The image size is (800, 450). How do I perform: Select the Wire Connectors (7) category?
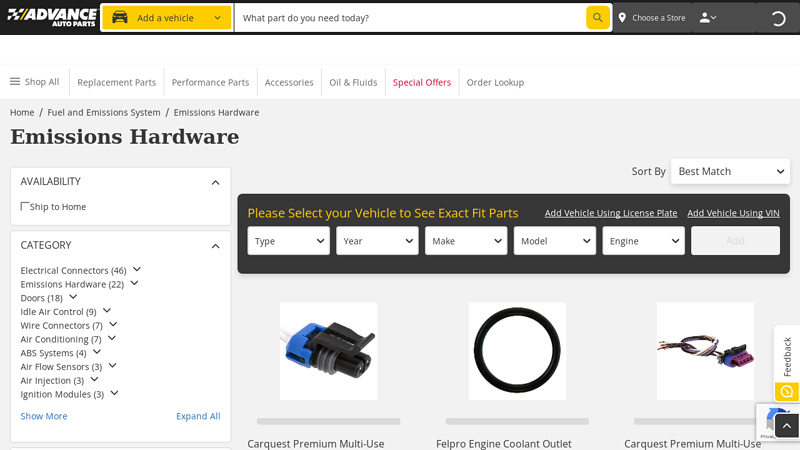coord(62,326)
